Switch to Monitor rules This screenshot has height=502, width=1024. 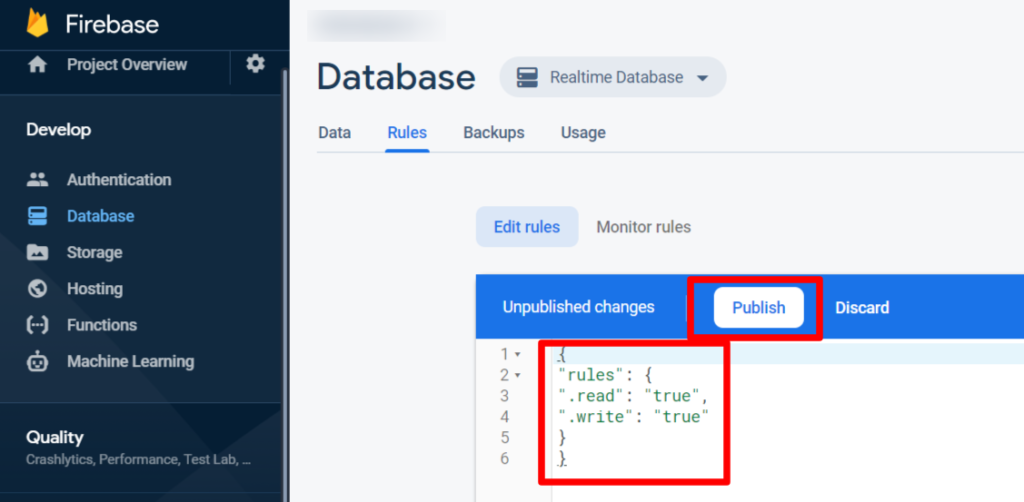click(x=643, y=227)
